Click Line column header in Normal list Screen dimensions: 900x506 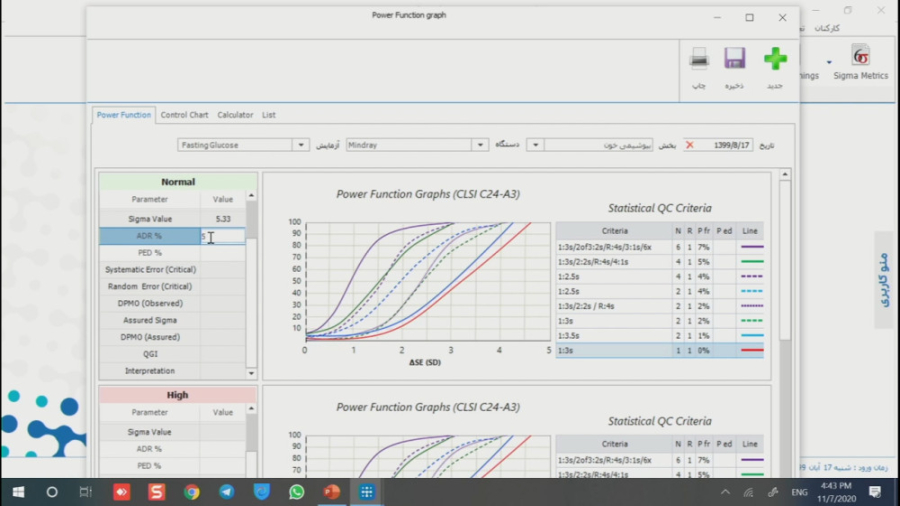point(750,231)
